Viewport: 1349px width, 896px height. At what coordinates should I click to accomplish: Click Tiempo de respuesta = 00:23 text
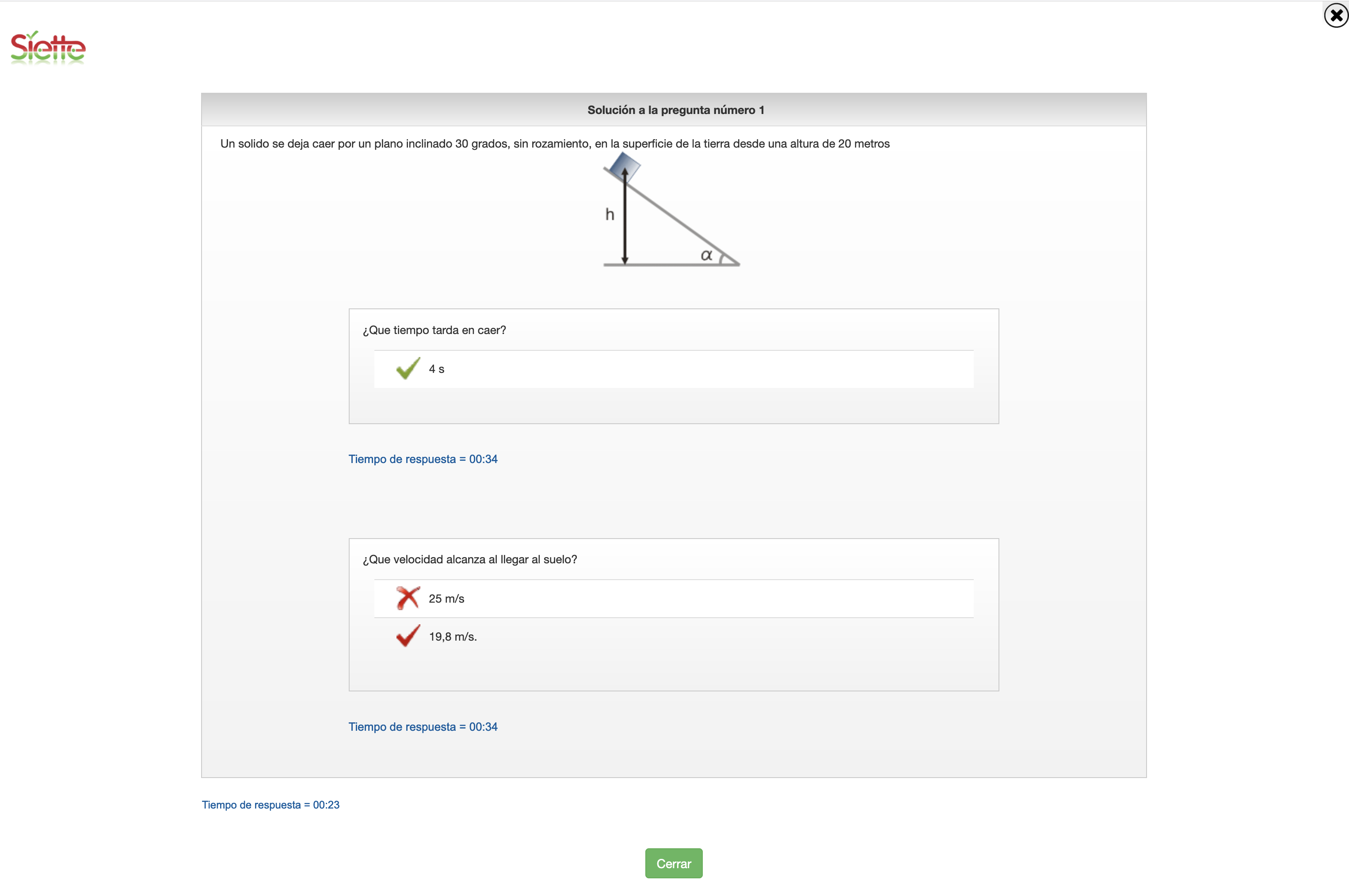click(x=271, y=805)
